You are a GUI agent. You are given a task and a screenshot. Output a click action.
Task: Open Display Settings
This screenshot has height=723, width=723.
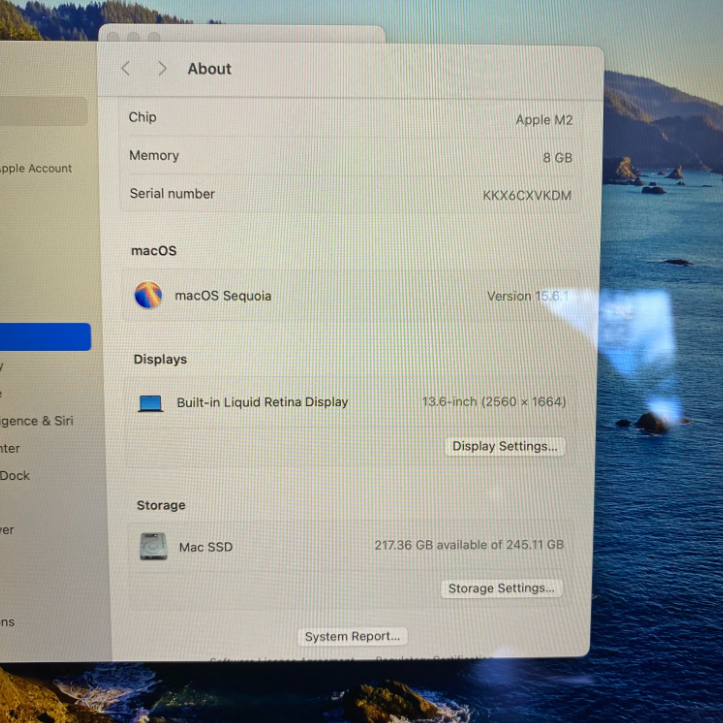tap(505, 446)
